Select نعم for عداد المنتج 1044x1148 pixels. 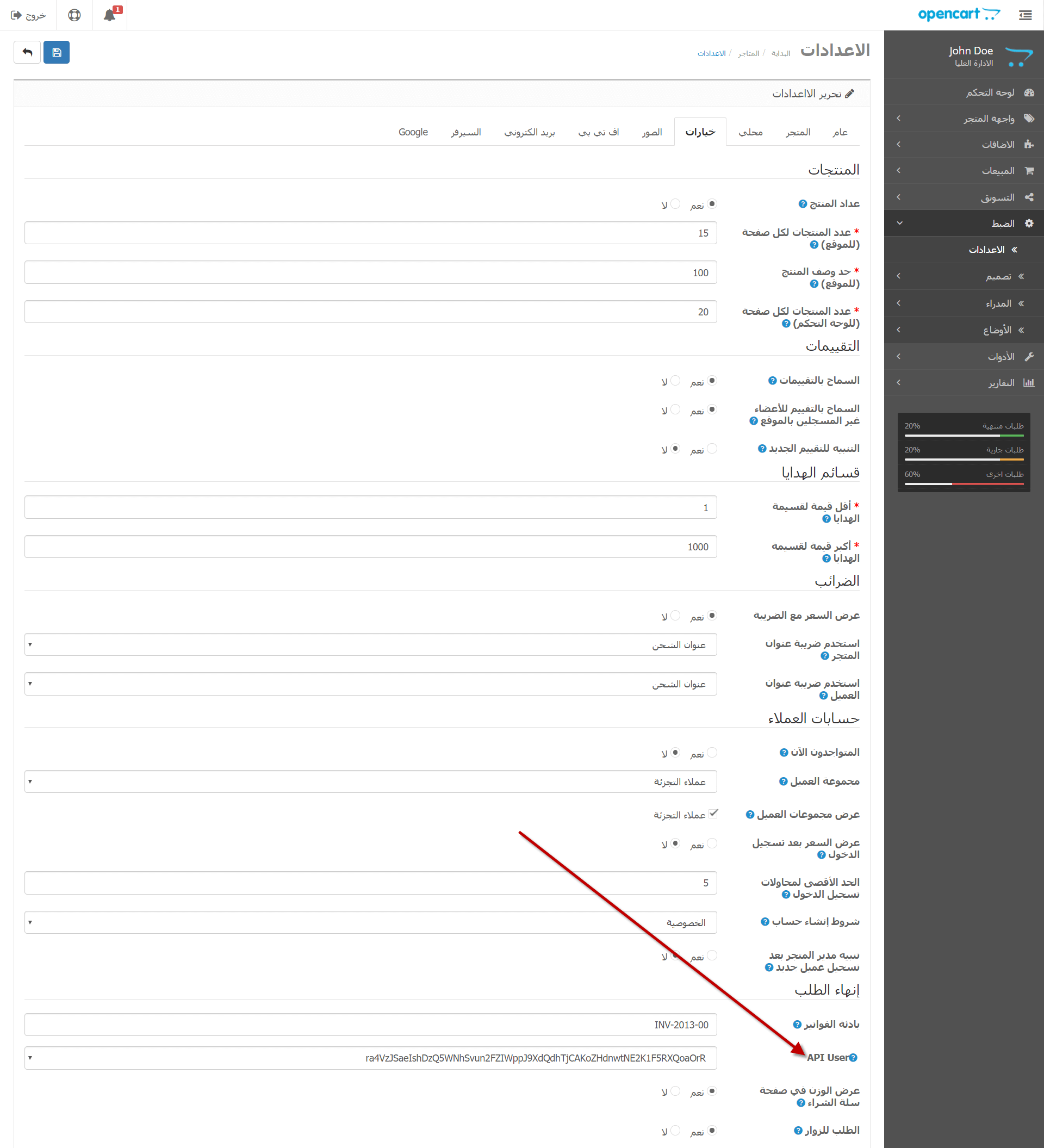pyautogui.click(x=712, y=204)
